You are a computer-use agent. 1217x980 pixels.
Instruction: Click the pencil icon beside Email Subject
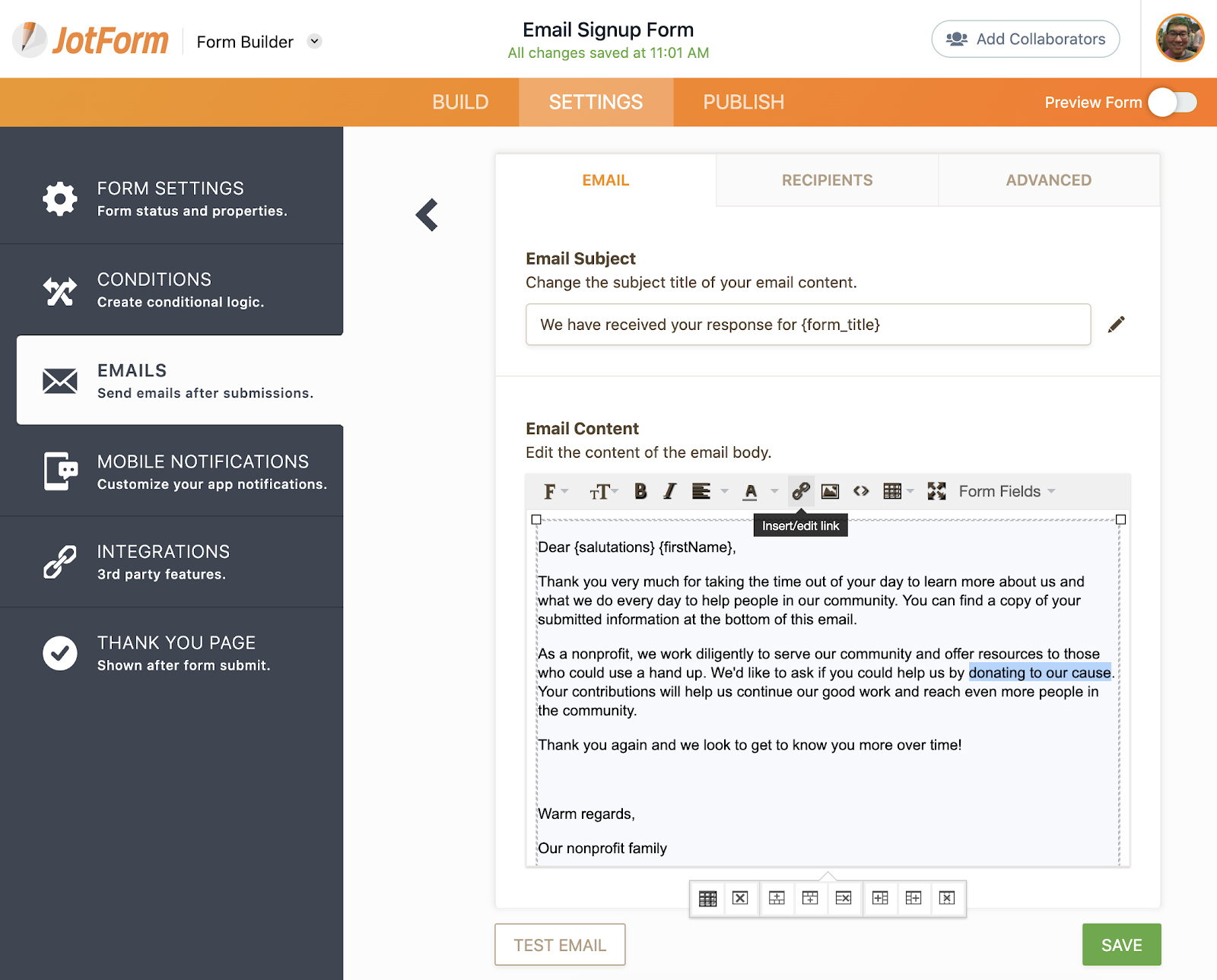coord(1116,325)
